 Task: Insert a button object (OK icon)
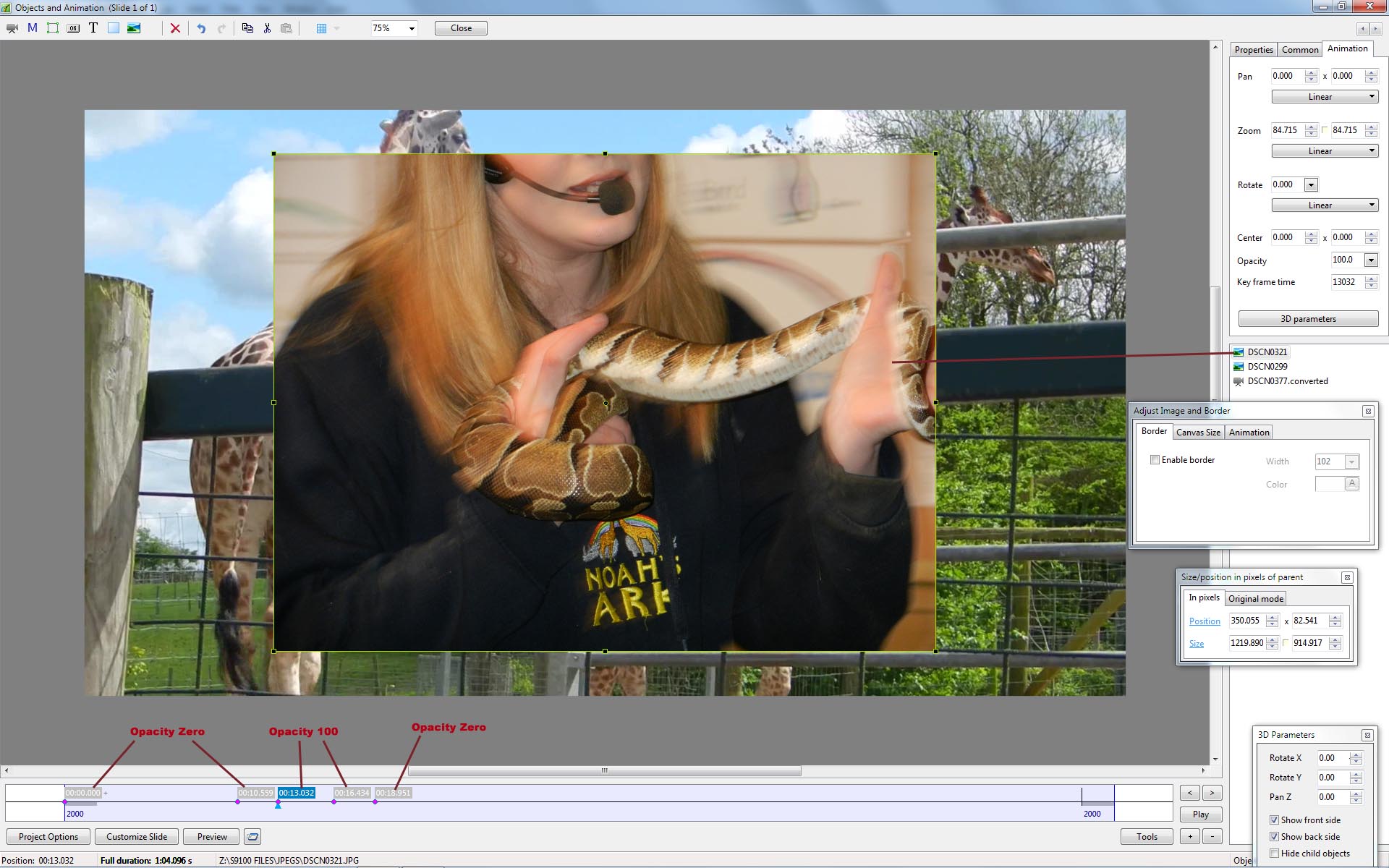click(x=73, y=28)
